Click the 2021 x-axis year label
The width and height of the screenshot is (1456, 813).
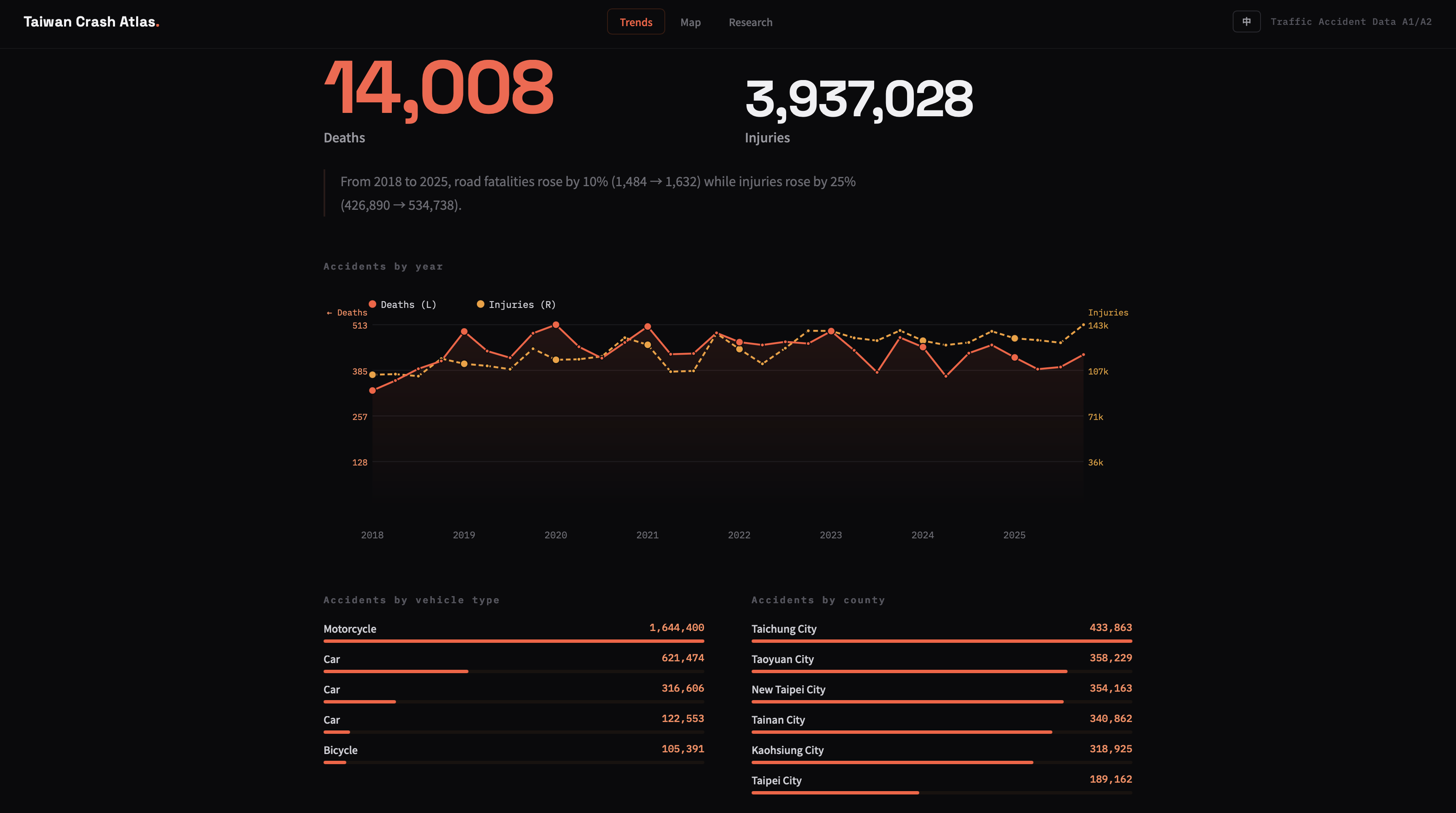[647, 535]
